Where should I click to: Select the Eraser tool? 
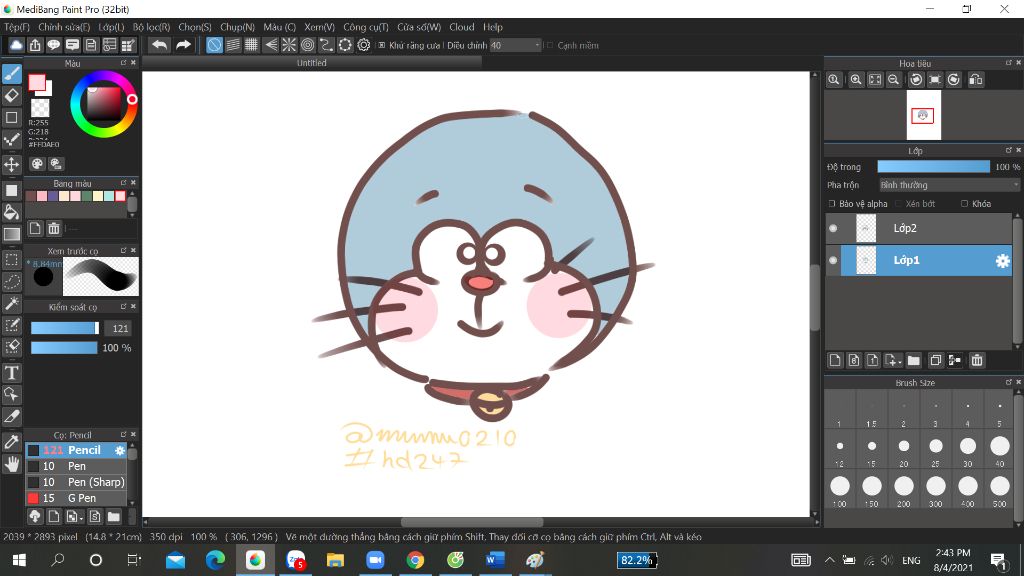click(12, 96)
